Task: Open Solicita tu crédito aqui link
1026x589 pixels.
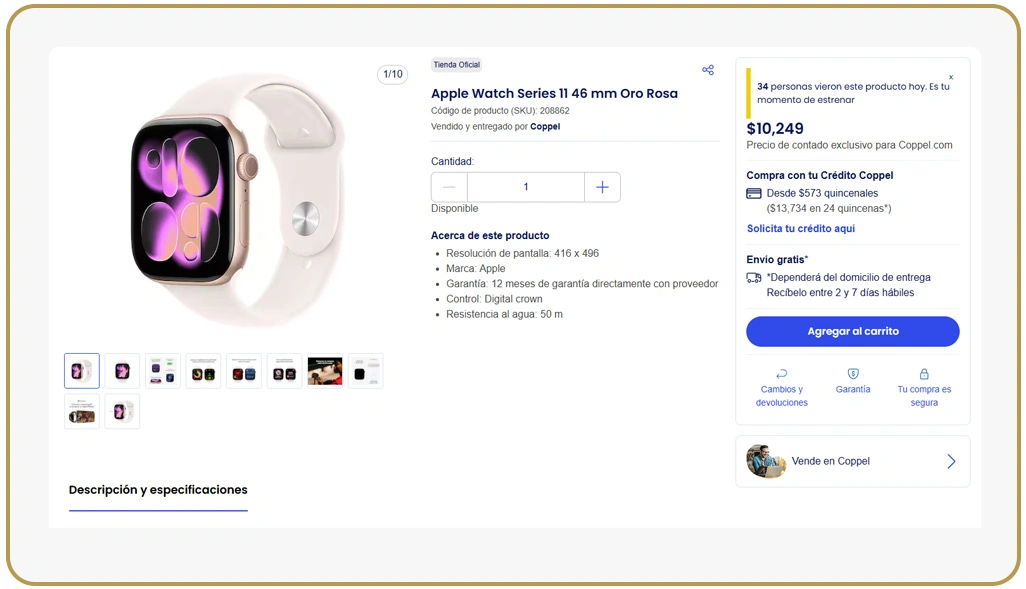Action: click(800, 228)
